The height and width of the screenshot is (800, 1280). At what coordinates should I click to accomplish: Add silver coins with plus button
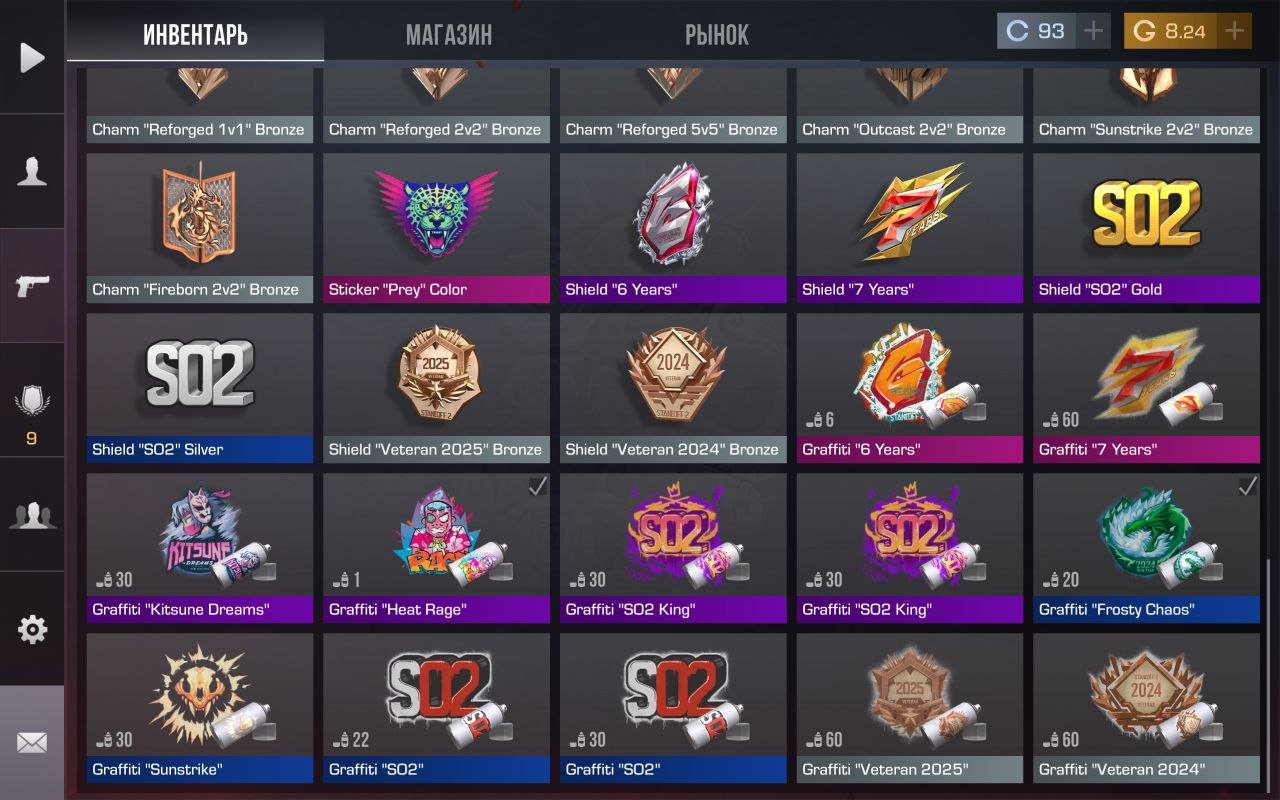click(1094, 31)
